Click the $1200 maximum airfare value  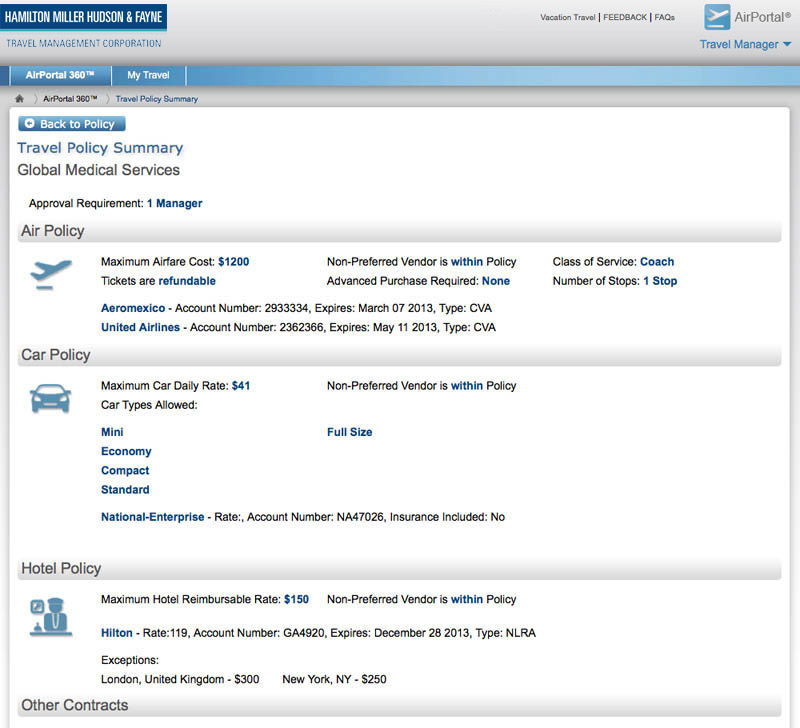[x=234, y=262]
